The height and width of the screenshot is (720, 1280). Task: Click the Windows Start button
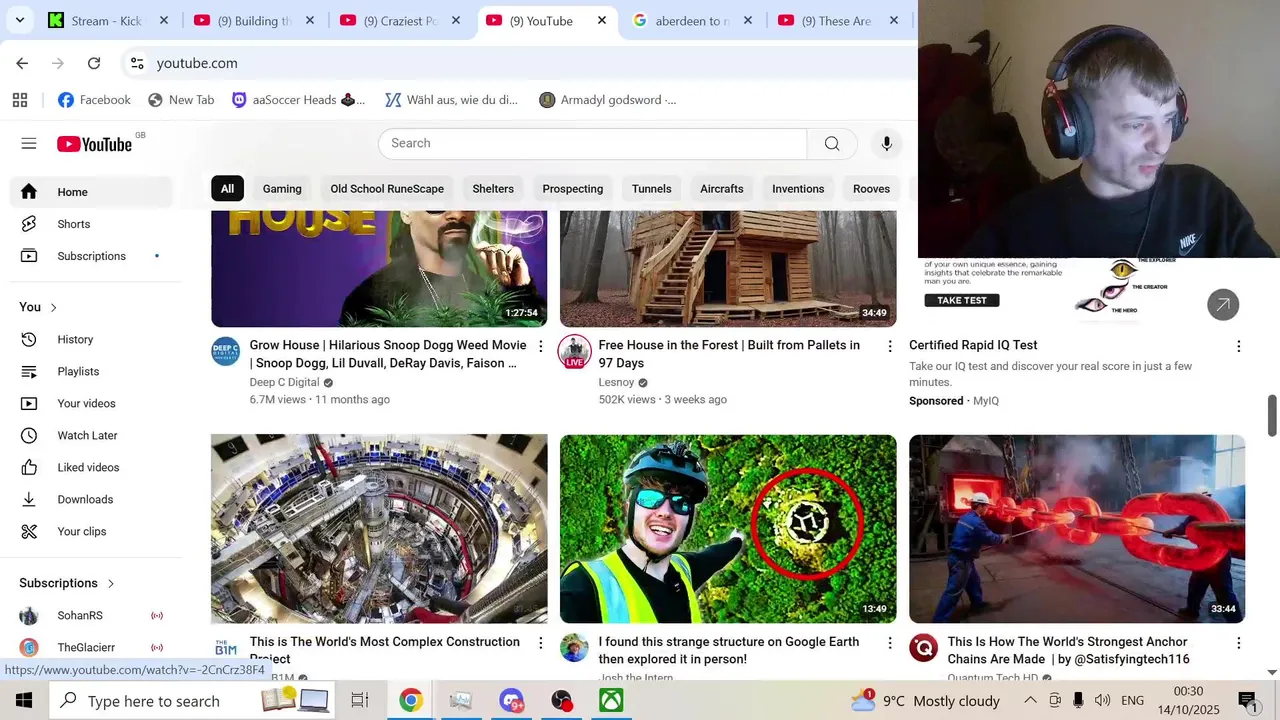click(24, 701)
